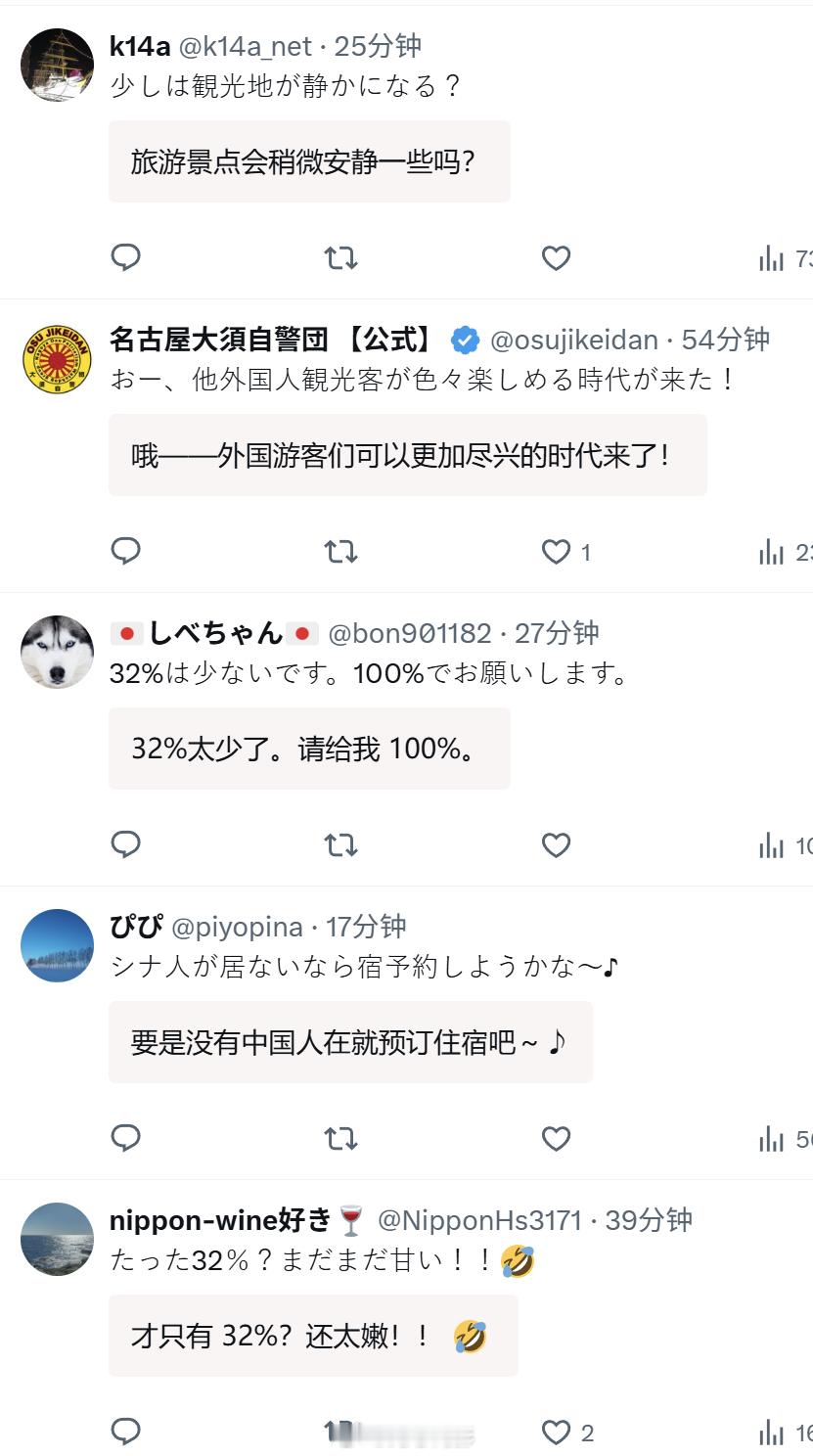The image size is (813, 1456).
Task: Open @k14a_net profile handle
Action: tap(246, 46)
